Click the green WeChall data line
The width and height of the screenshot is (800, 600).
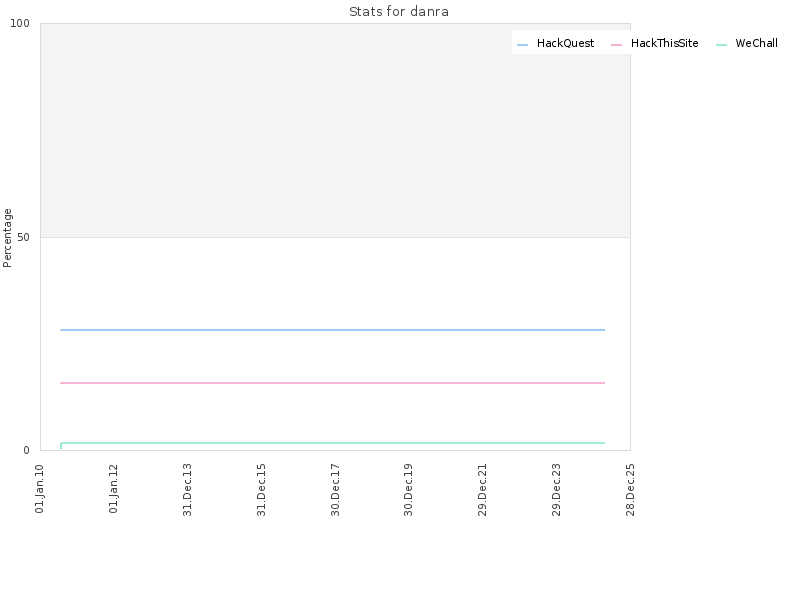(x=333, y=443)
